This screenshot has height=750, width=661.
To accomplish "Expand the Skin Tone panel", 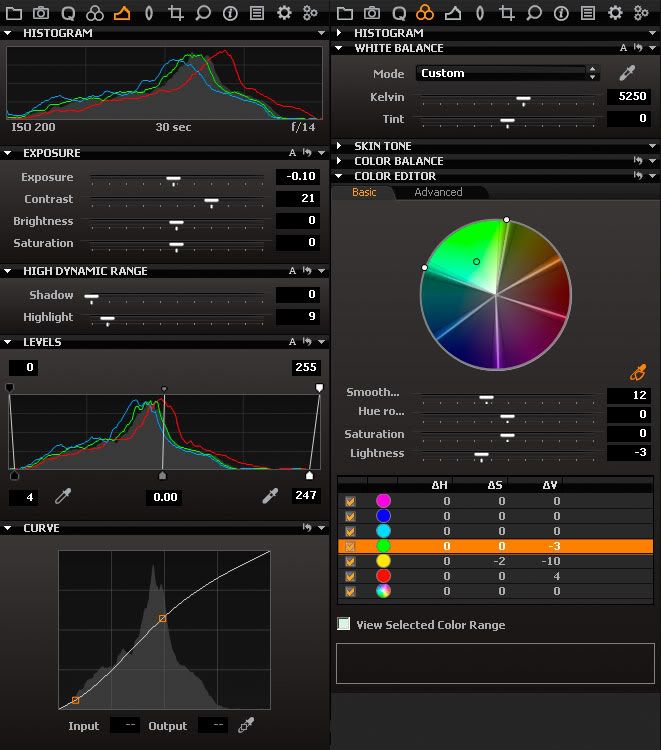I will pyautogui.click(x=339, y=146).
